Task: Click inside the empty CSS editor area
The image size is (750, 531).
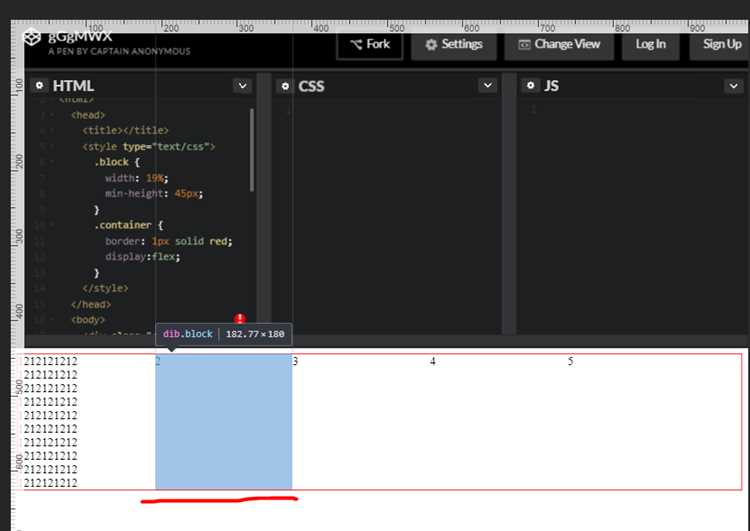Action: tap(387, 215)
